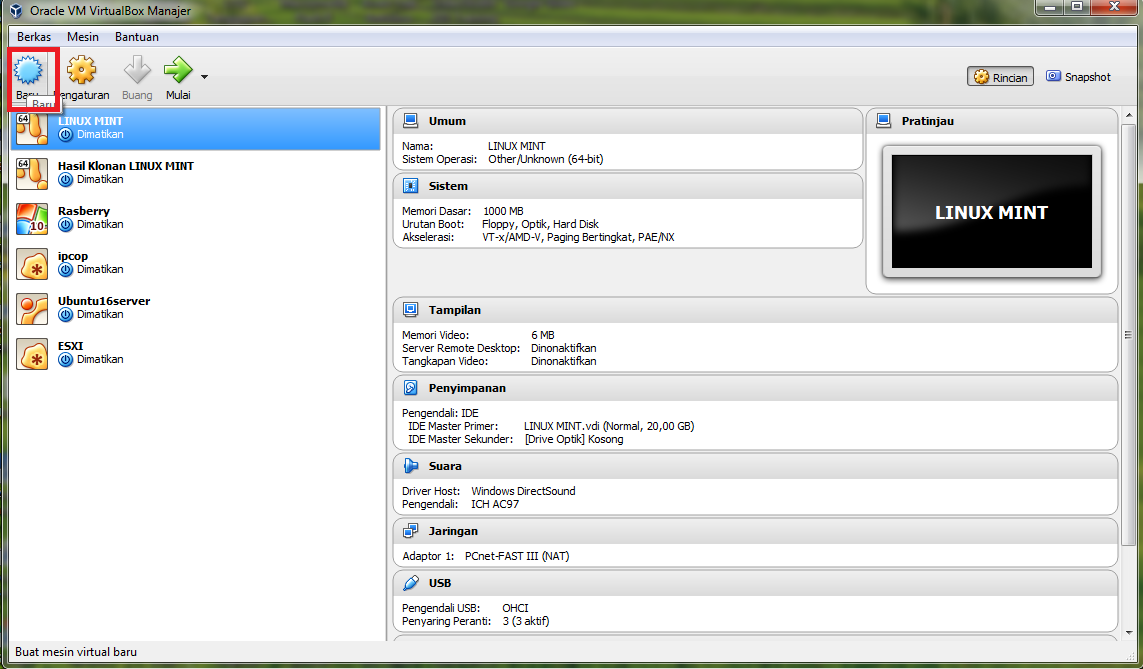This screenshot has width=1143, height=669.
Task: Switch to the Rincian details view
Action: (x=1000, y=77)
